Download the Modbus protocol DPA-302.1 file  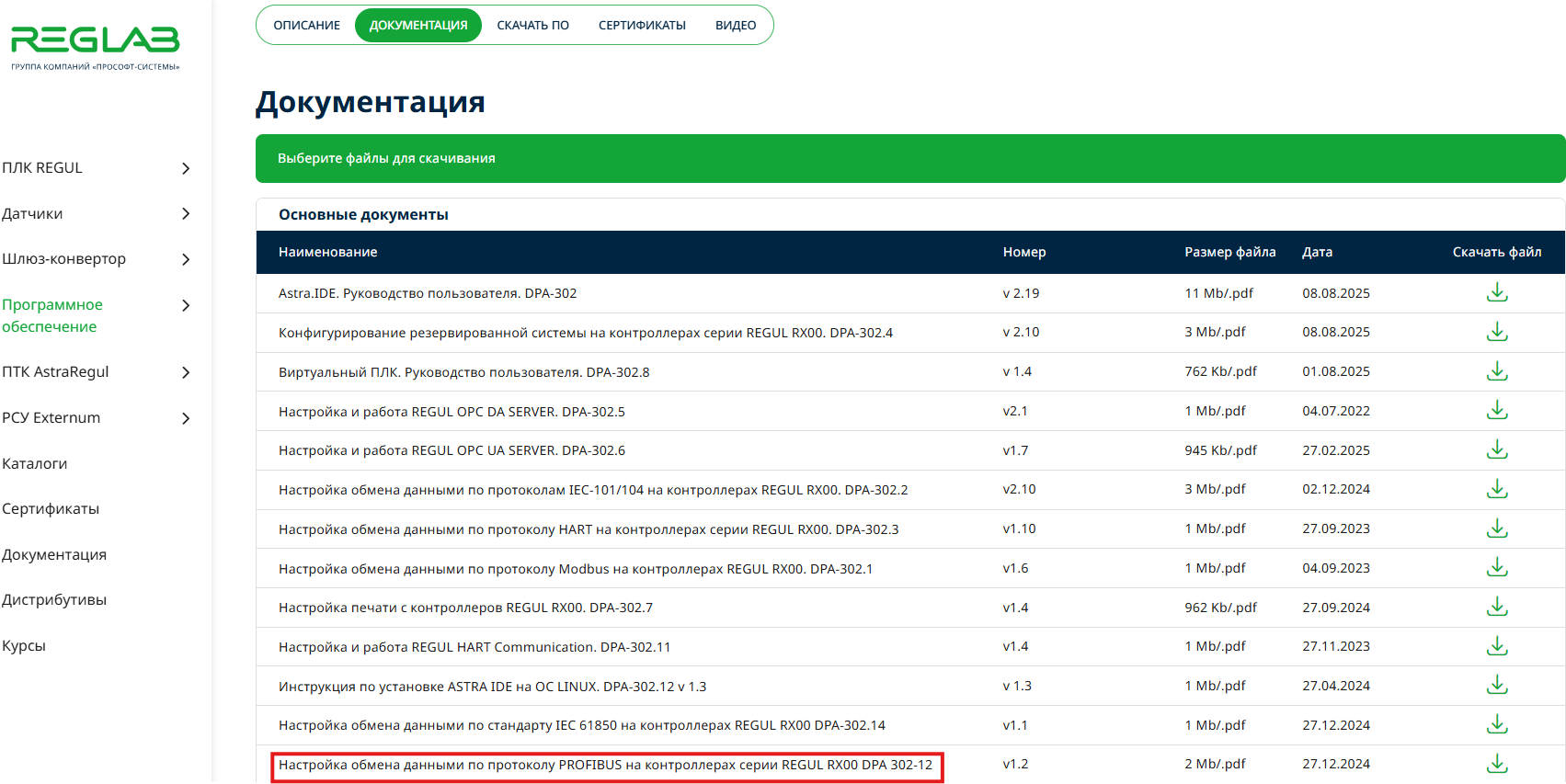pos(1496,568)
